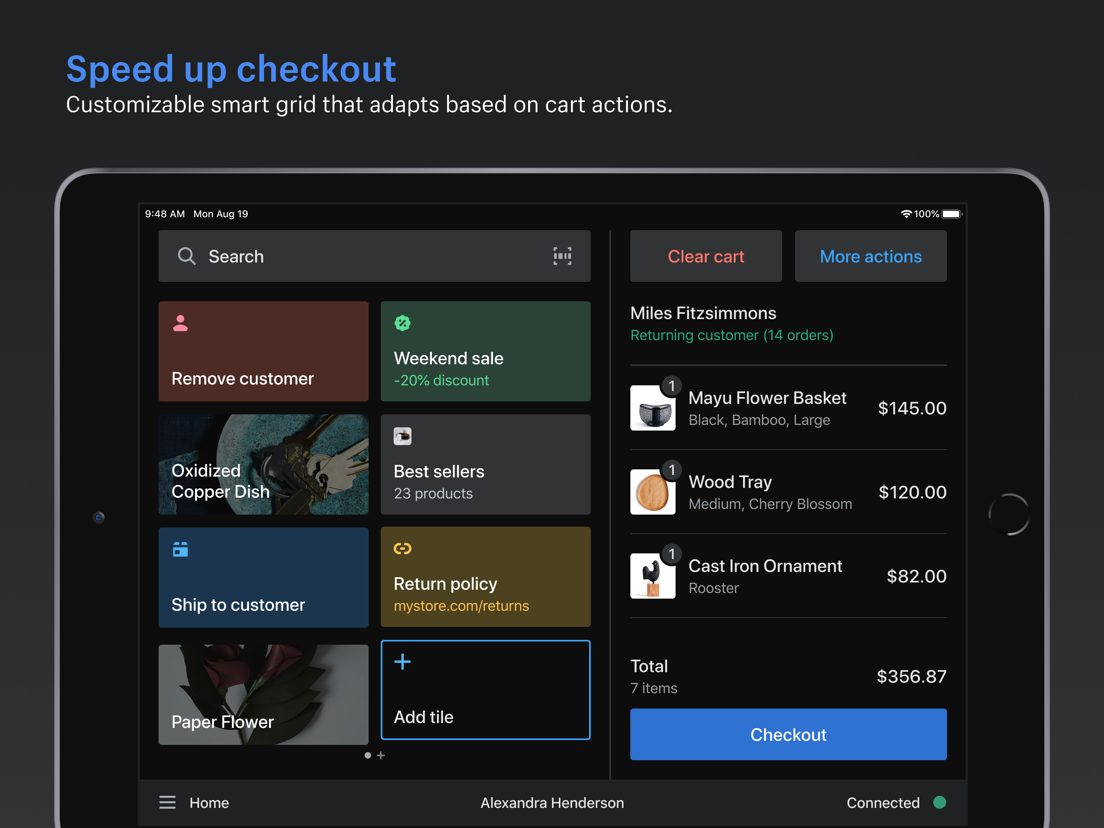Tap the page indicator dot below the grid
Screen dimensions: 1104x828
[367, 755]
